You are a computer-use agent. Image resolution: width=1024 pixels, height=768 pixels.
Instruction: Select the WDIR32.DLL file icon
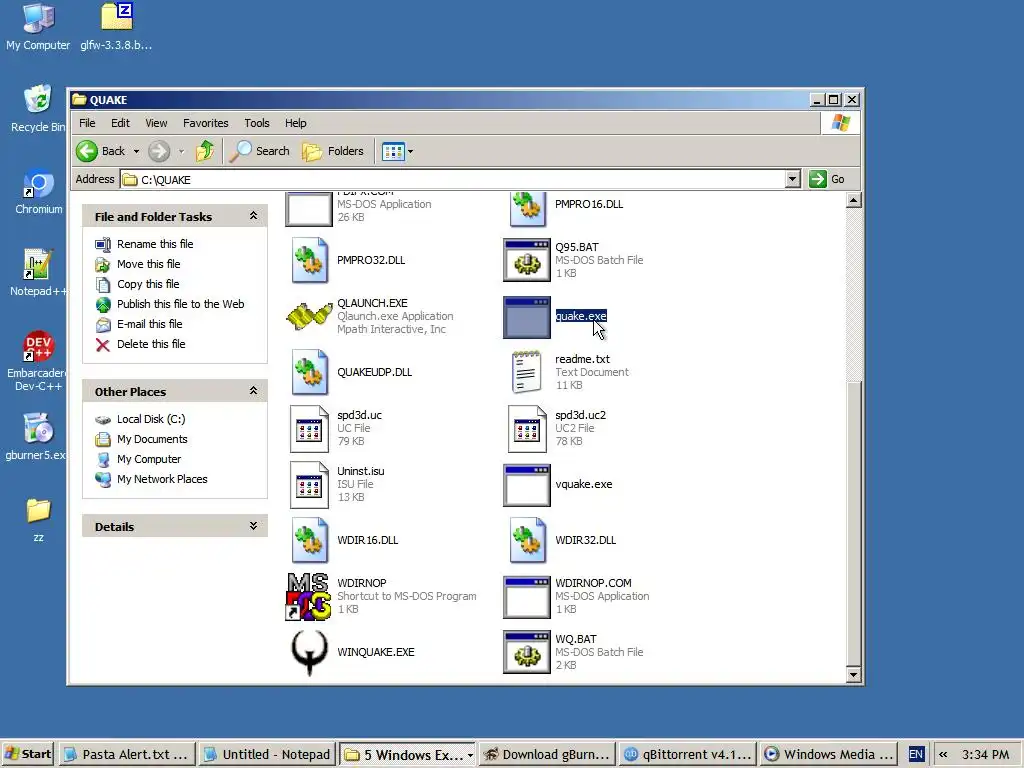click(528, 540)
